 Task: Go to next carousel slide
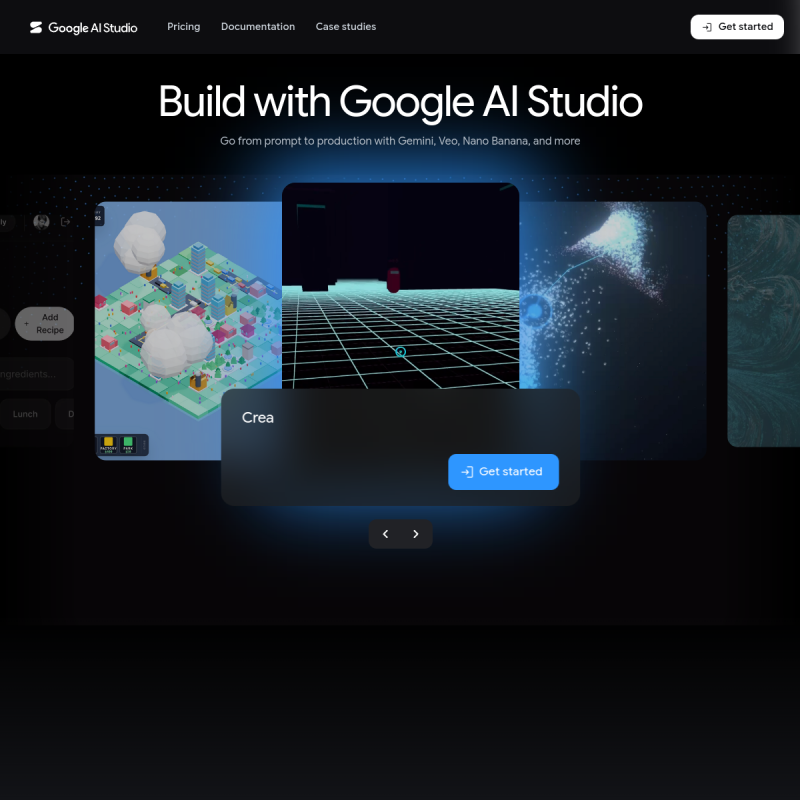tap(415, 534)
